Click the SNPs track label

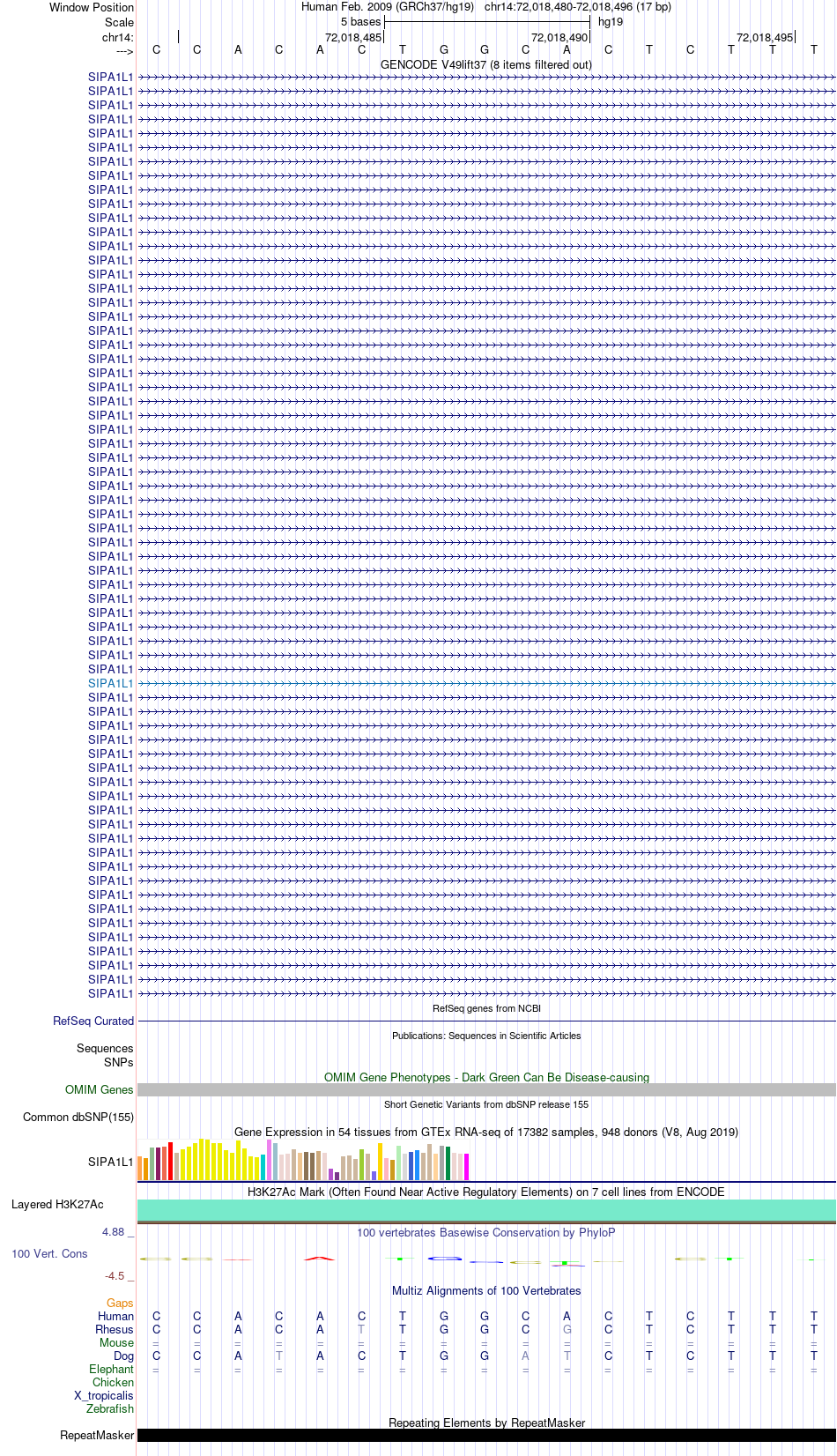point(118,1062)
